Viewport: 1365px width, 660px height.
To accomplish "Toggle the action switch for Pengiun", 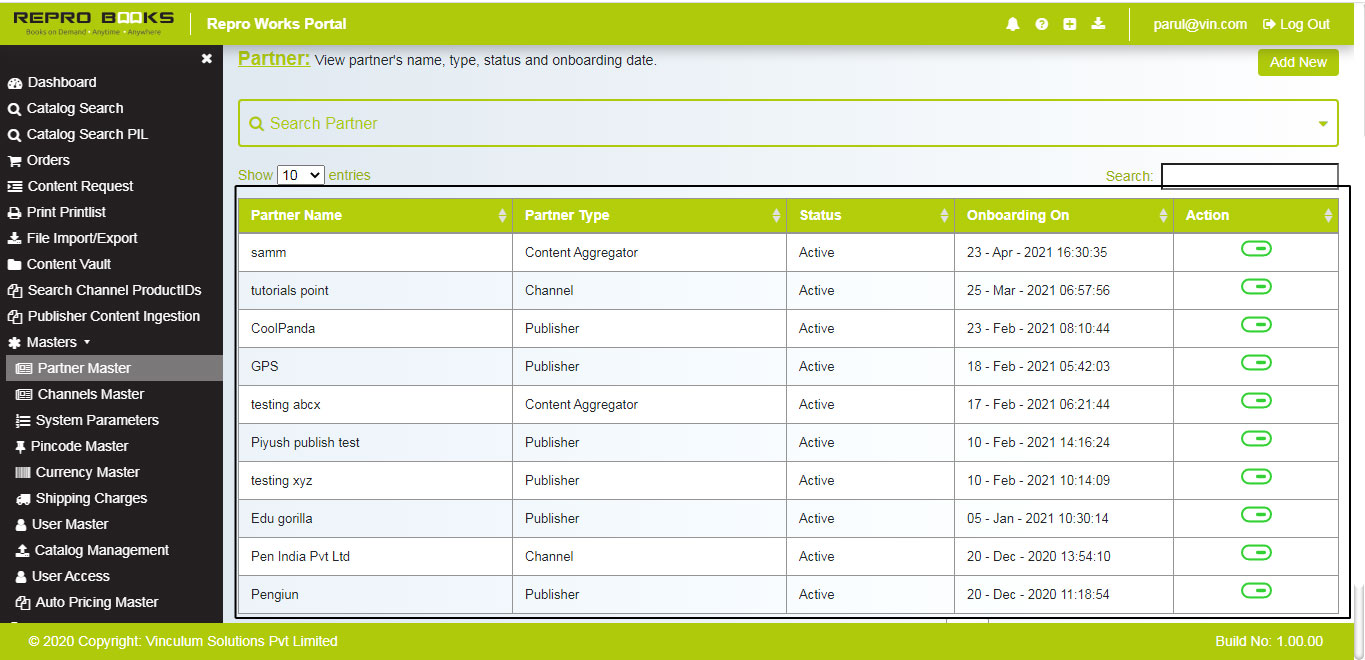I will [1256, 591].
